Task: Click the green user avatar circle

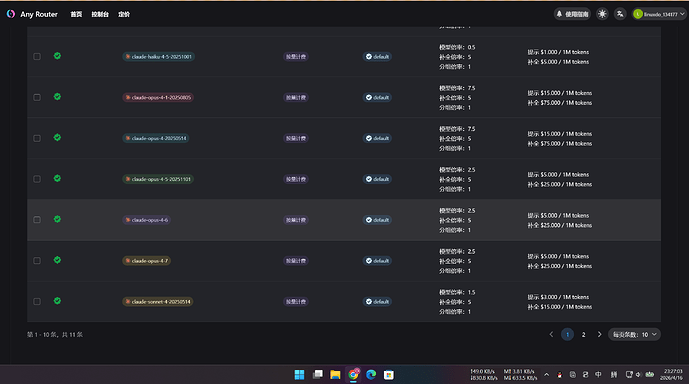Action: click(638, 14)
